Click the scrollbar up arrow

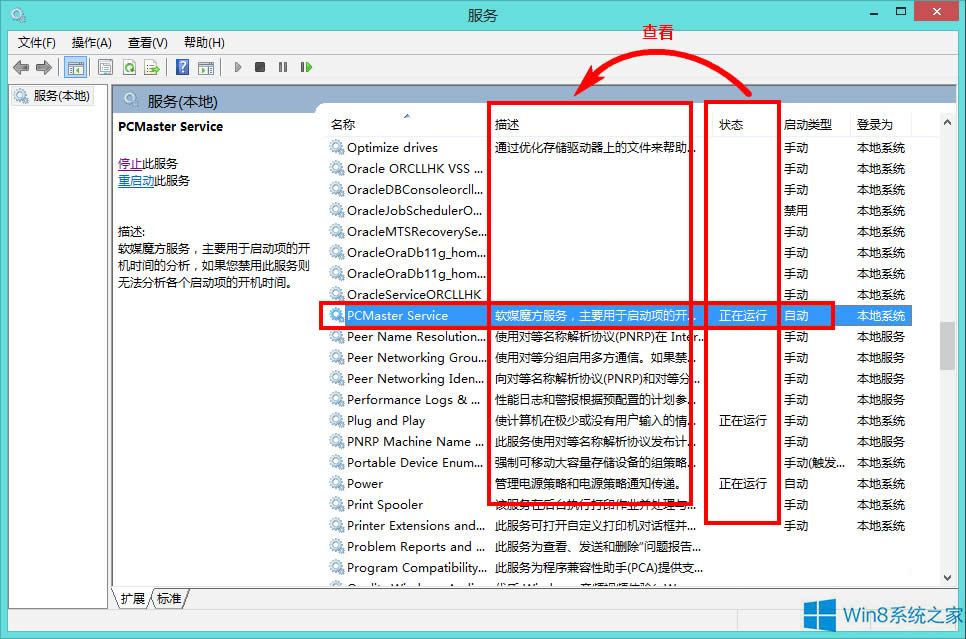pos(947,123)
